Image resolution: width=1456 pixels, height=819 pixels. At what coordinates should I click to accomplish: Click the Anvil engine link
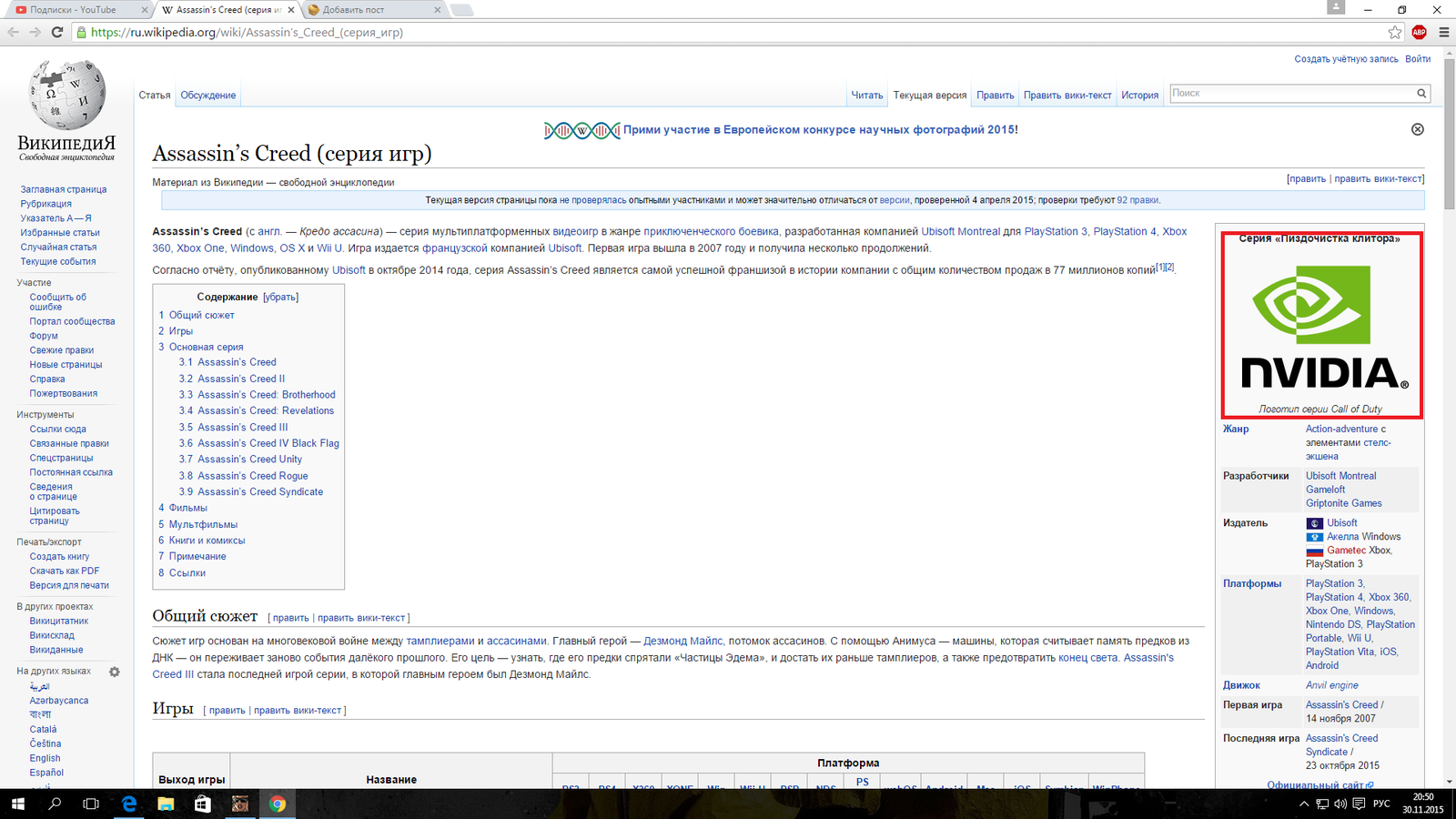pos(1331,685)
